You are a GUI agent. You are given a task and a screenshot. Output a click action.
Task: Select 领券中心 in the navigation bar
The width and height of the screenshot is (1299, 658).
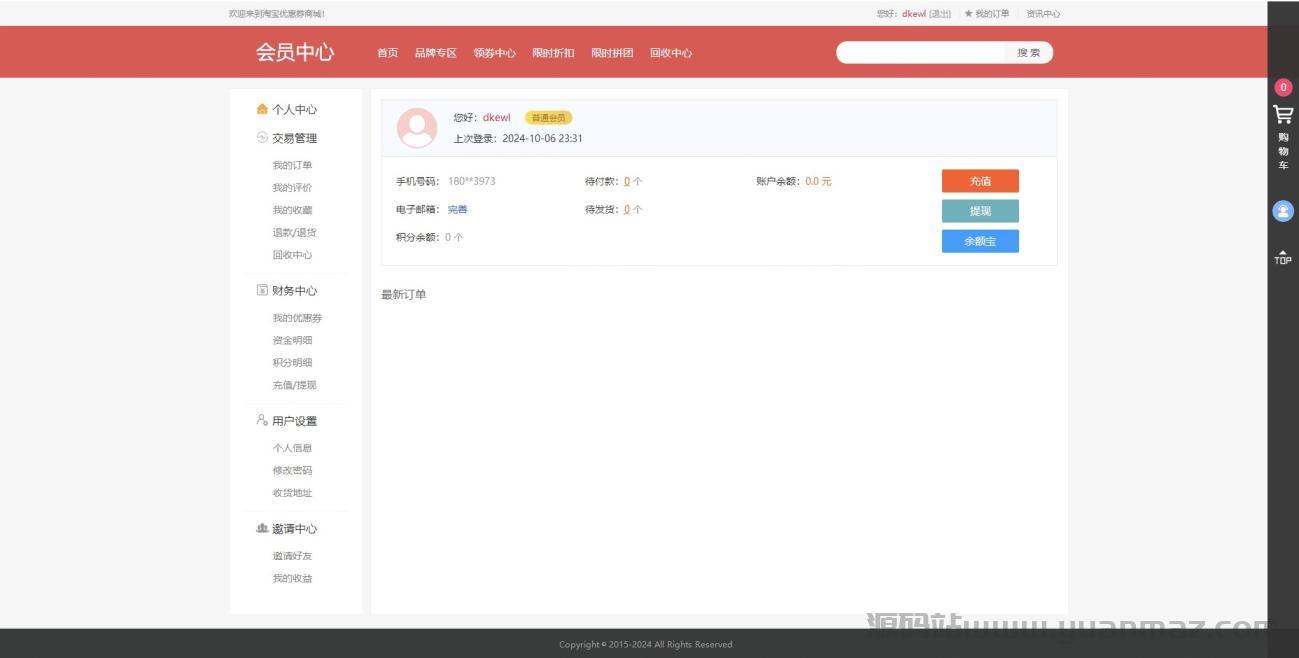(x=494, y=53)
